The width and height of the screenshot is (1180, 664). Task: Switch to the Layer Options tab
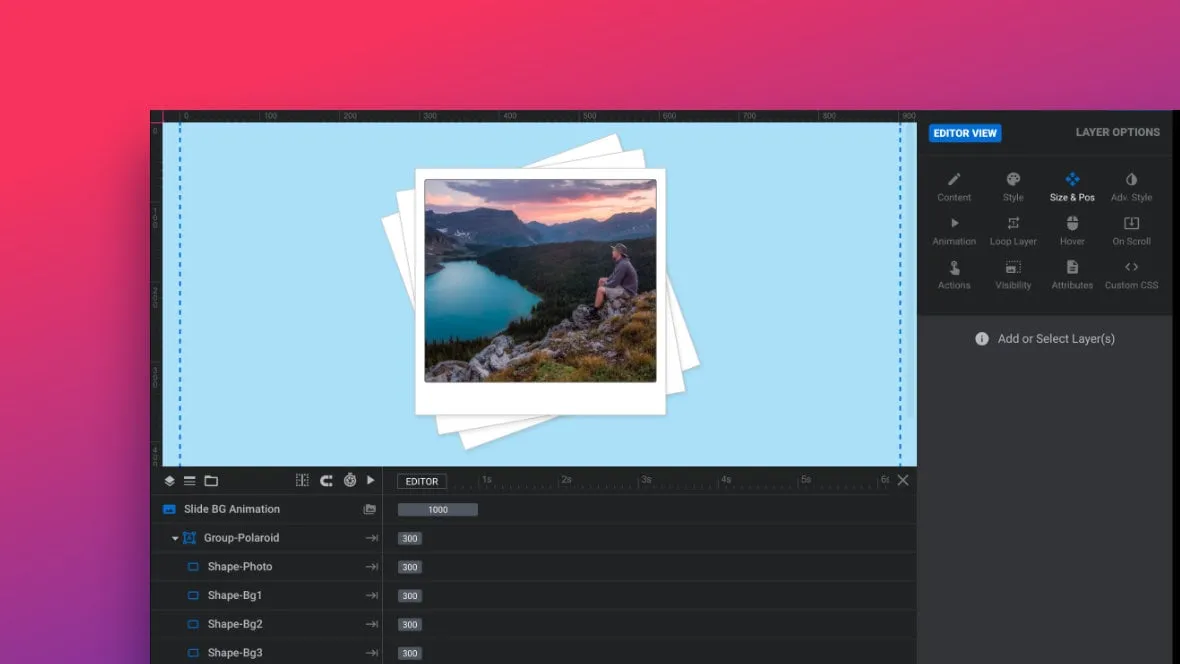tap(1117, 132)
